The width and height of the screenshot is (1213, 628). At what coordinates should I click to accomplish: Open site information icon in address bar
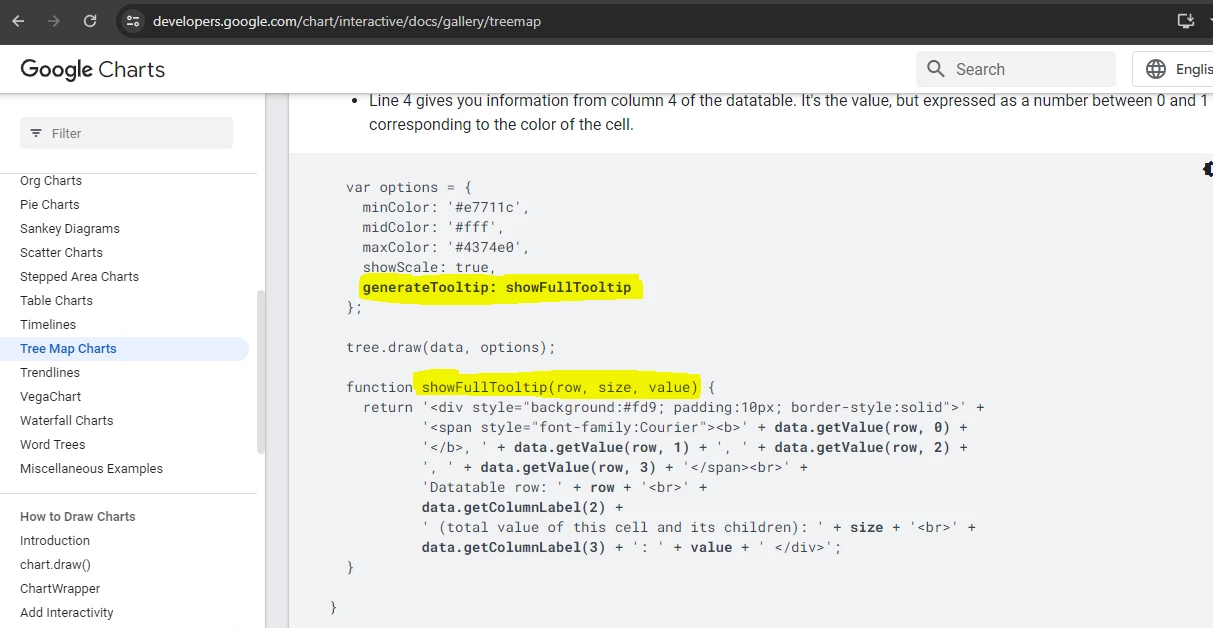(x=133, y=21)
